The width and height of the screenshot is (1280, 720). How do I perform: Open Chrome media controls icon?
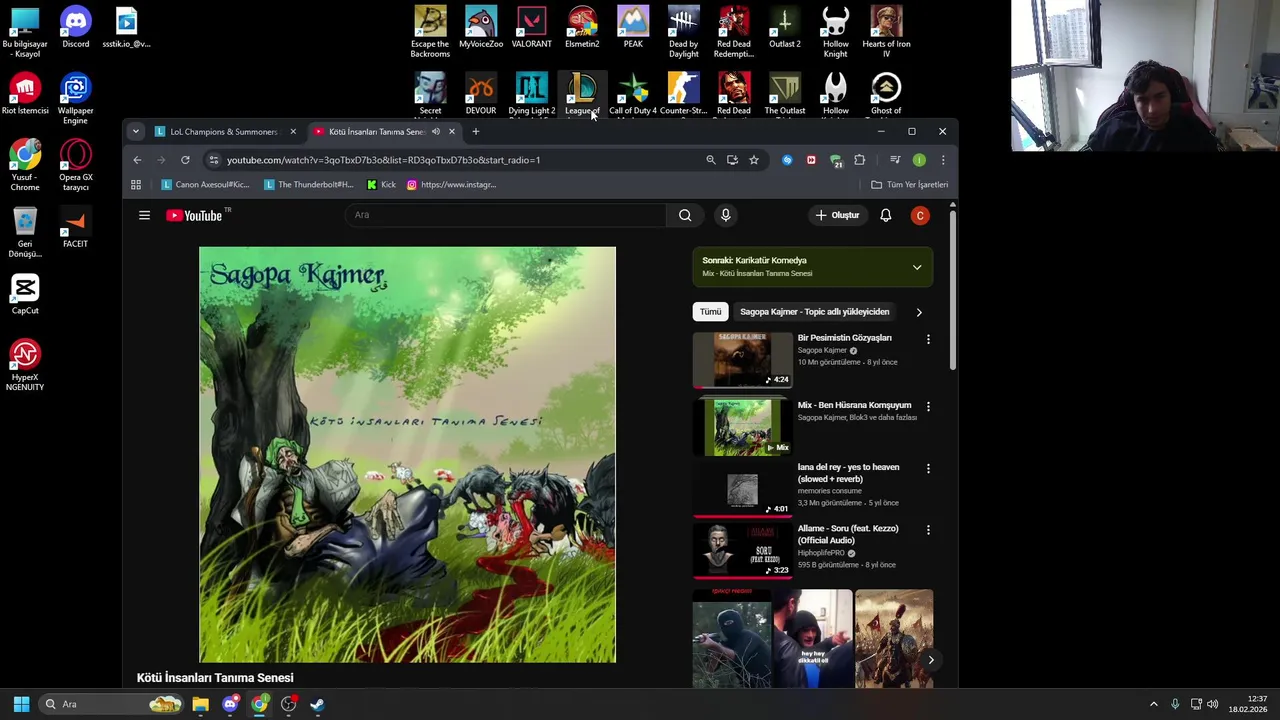pyautogui.click(x=895, y=160)
